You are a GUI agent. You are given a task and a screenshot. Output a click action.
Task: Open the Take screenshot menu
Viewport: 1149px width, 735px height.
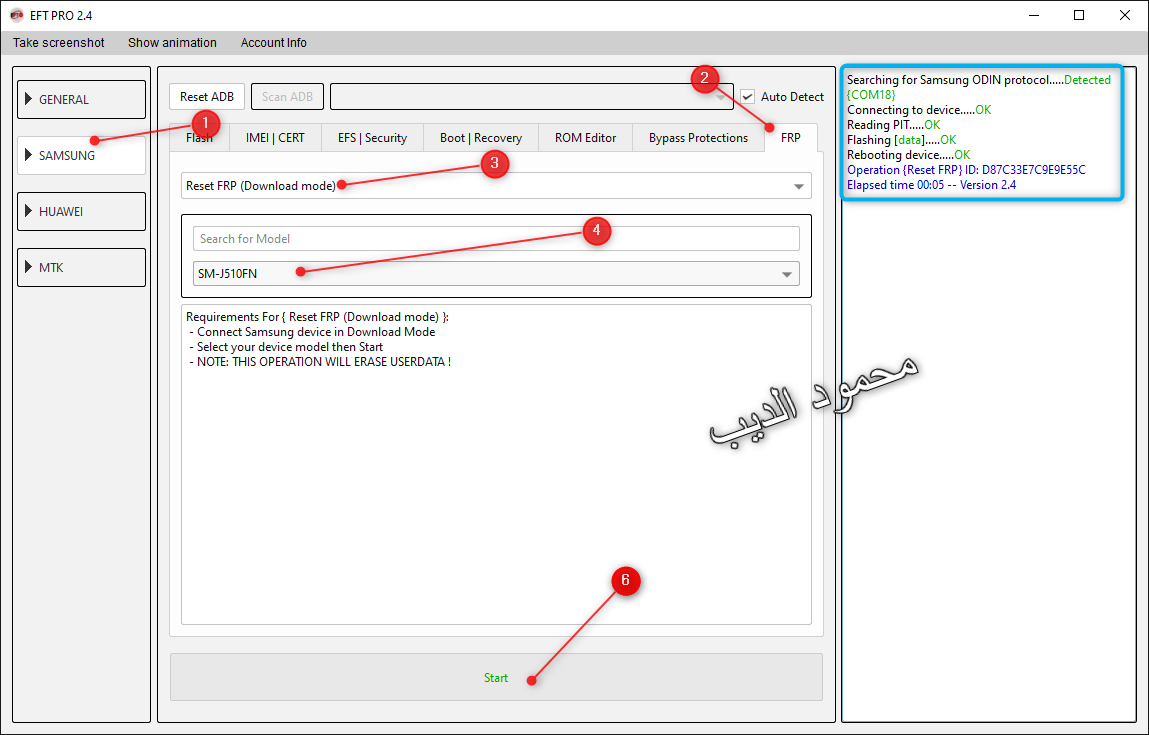pos(59,43)
